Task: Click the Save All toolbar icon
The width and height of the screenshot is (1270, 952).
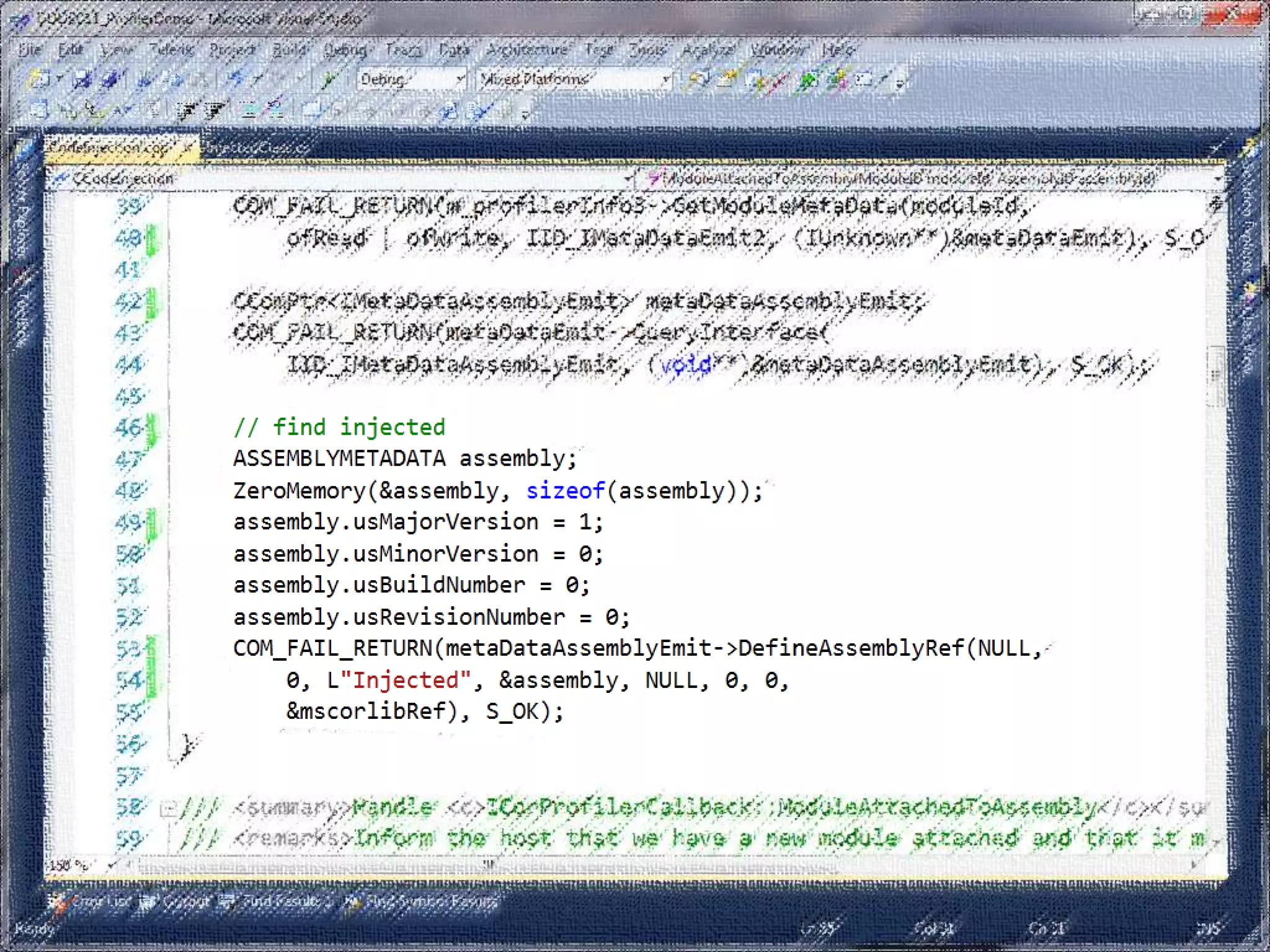Action: [110, 80]
